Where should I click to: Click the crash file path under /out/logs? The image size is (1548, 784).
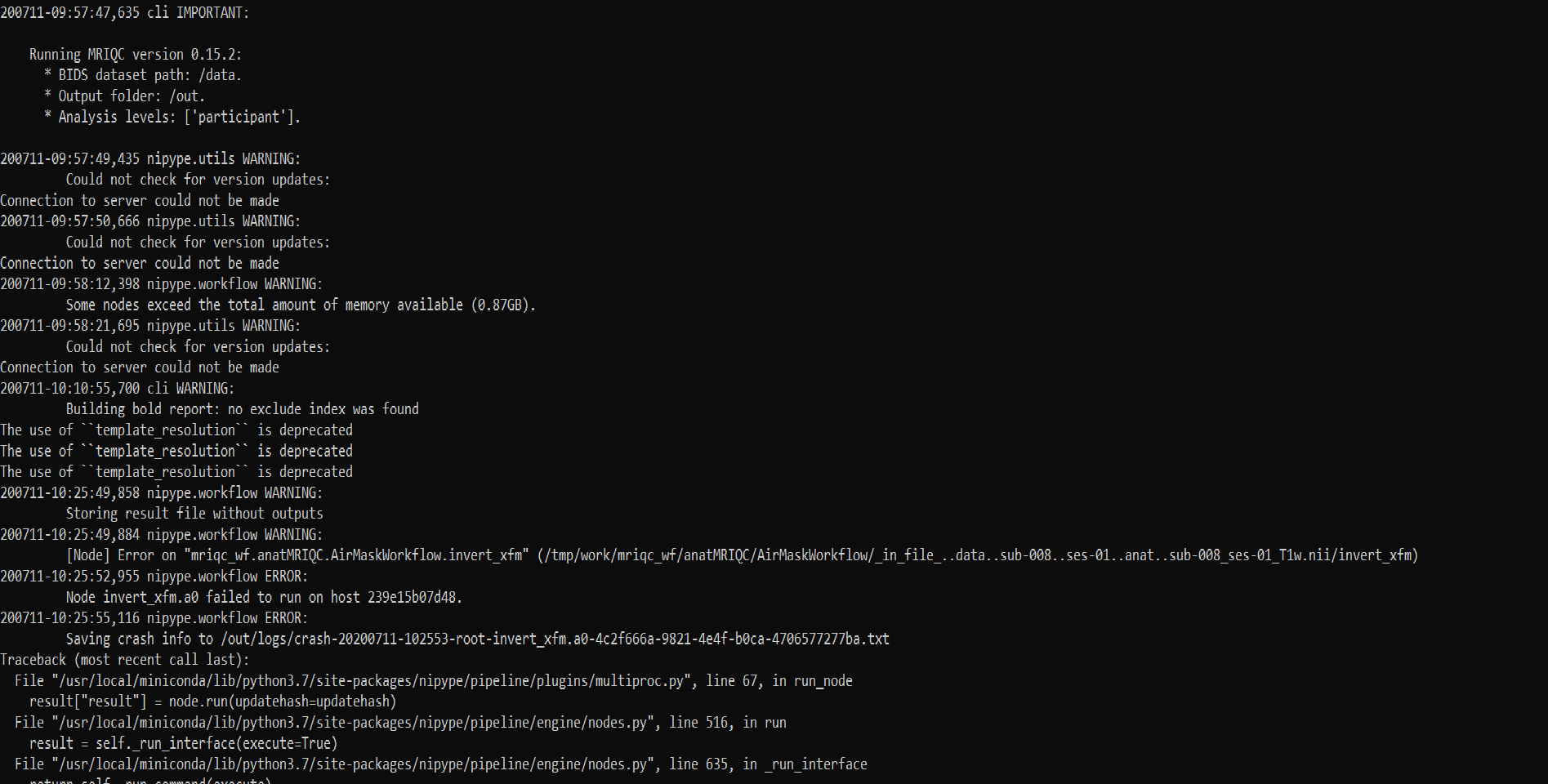coord(555,639)
